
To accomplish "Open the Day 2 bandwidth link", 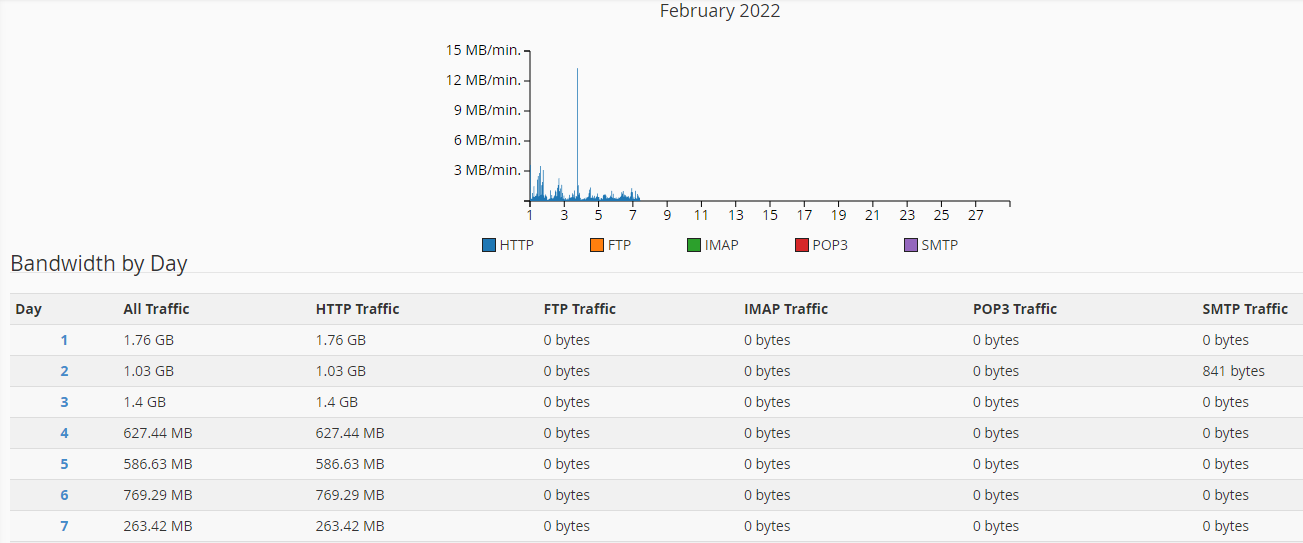I will pyautogui.click(x=64, y=371).
